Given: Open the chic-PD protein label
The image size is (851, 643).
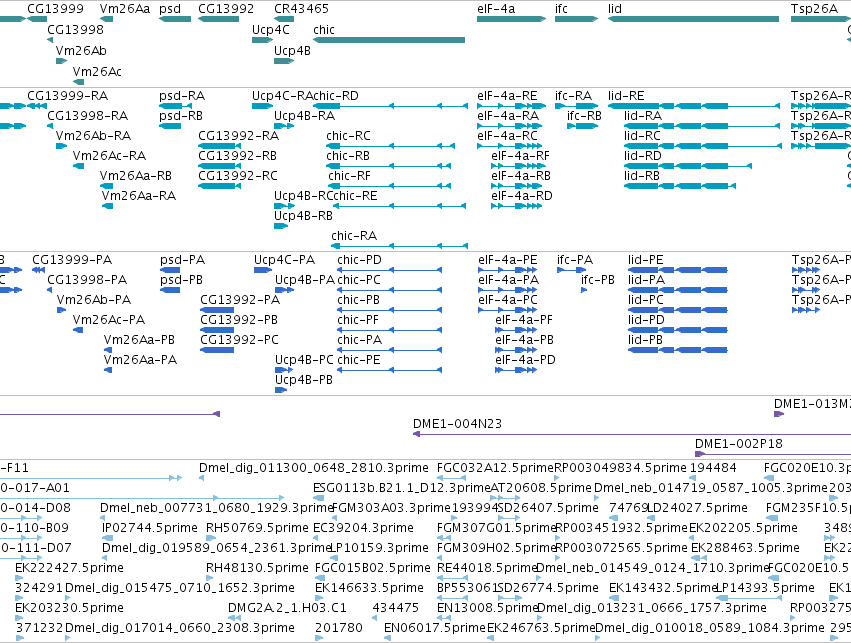Looking at the screenshot, I should pos(359,260).
